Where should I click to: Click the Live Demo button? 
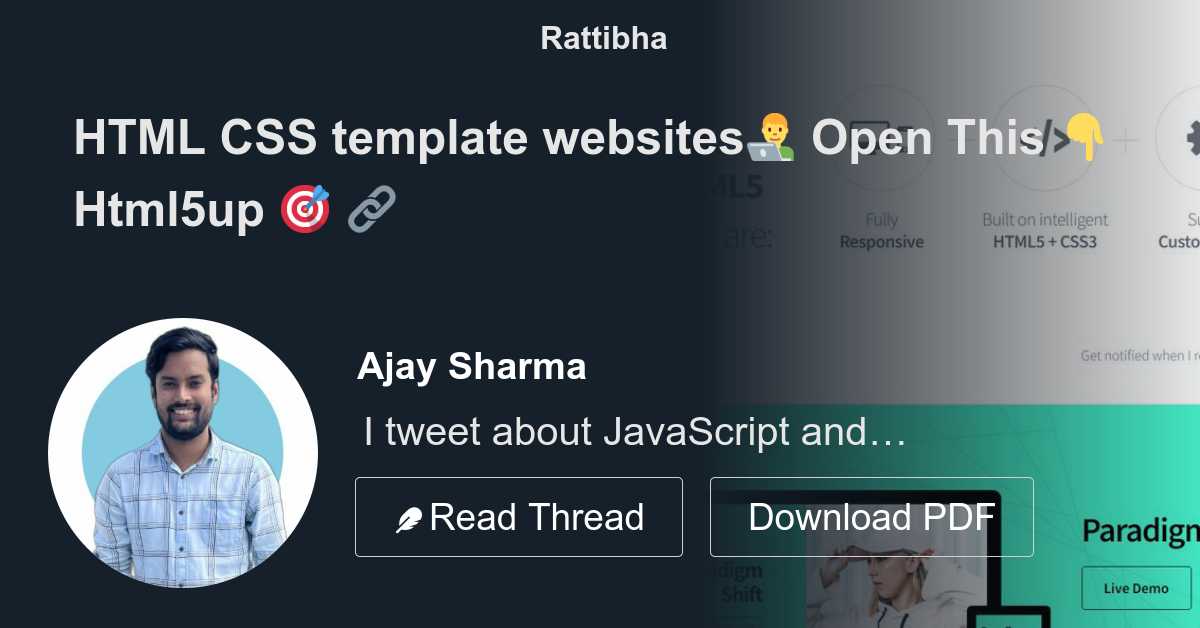(1136, 588)
